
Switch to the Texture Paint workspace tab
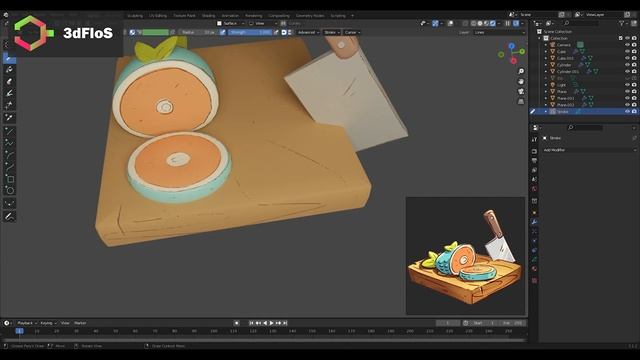(184, 16)
